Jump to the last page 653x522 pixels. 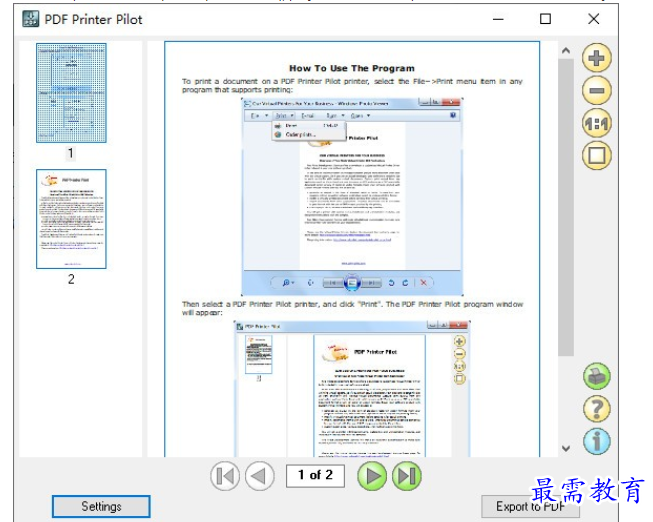tap(406, 476)
